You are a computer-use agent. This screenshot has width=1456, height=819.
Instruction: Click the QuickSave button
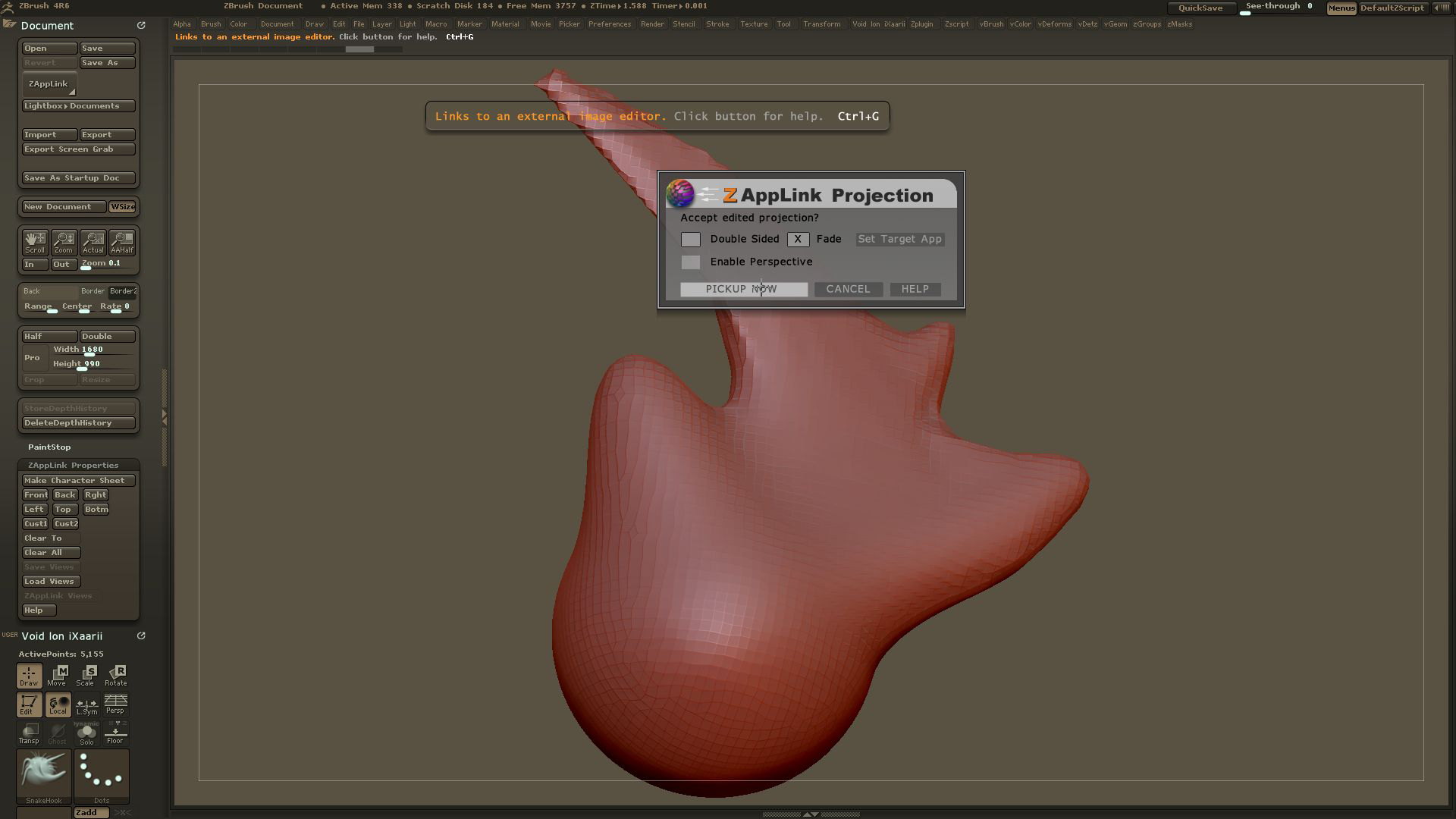(1200, 8)
